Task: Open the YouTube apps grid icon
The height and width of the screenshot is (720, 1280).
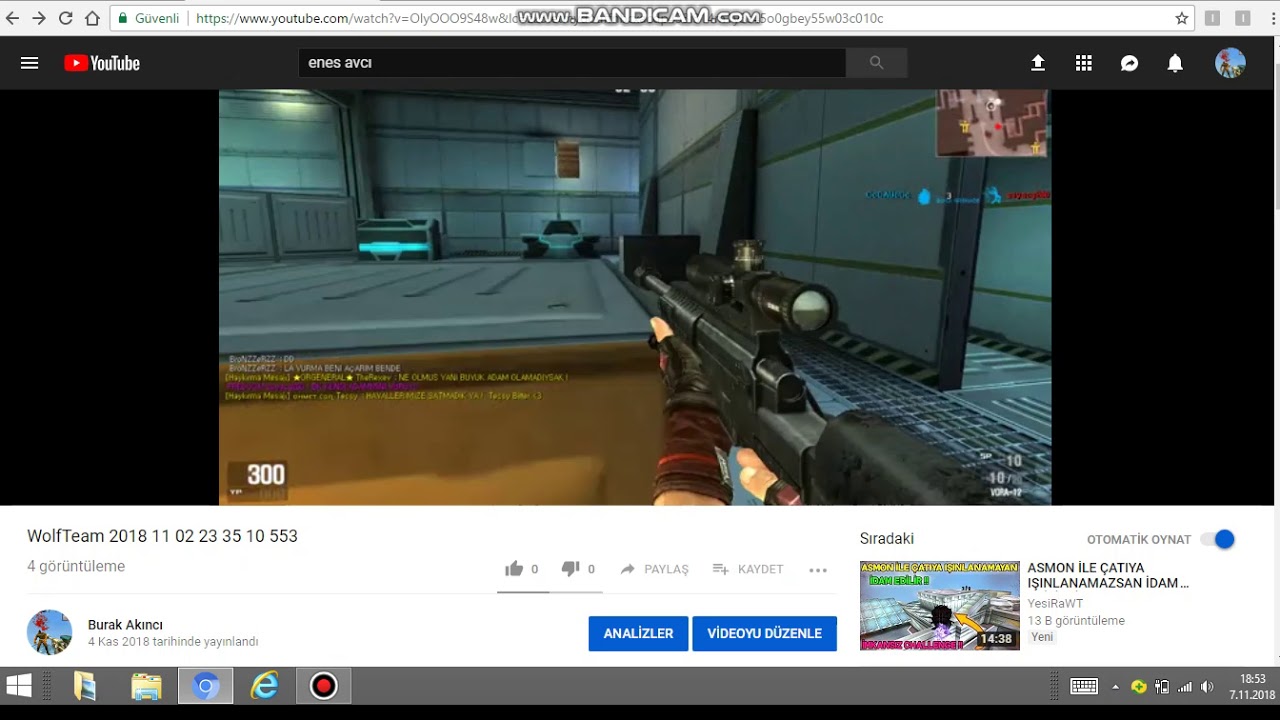Action: (x=1084, y=63)
